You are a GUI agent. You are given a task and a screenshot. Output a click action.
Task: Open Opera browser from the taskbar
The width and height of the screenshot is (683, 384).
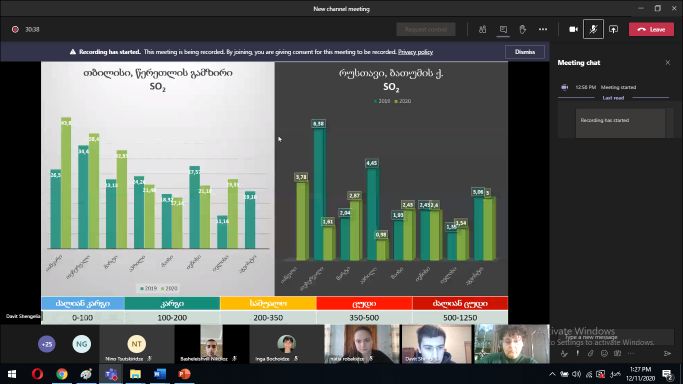point(37,374)
